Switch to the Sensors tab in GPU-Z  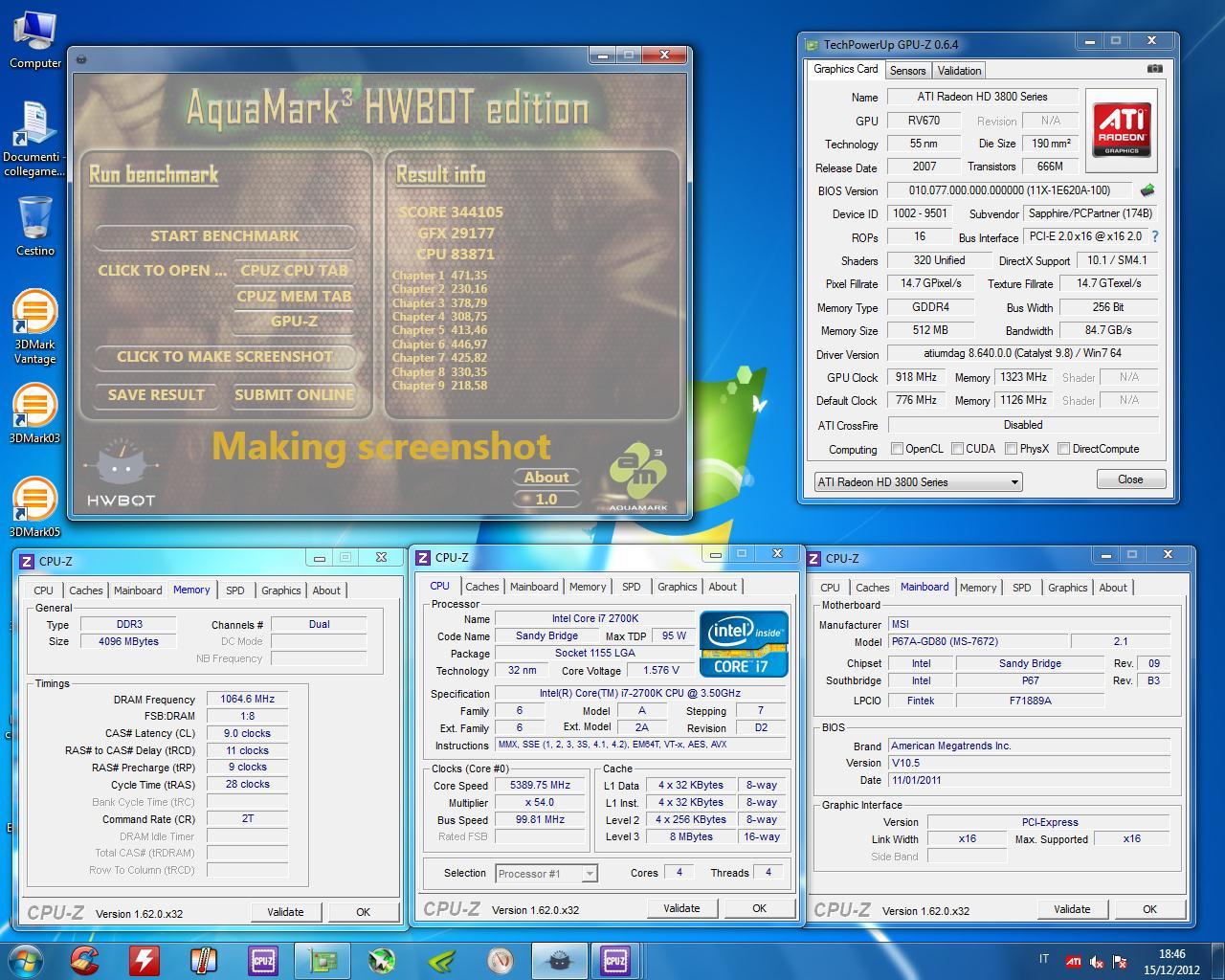click(907, 70)
